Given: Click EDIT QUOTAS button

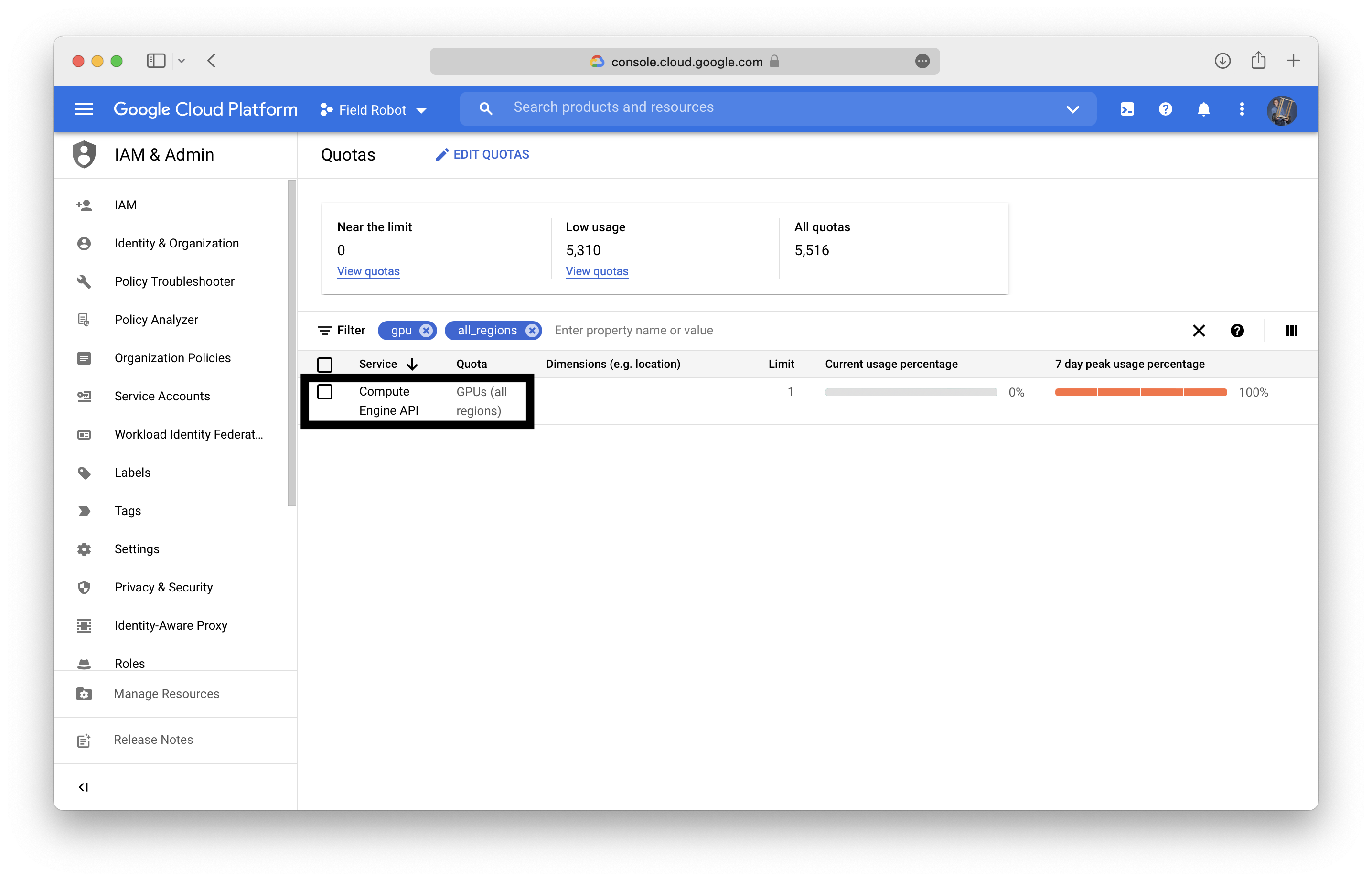Looking at the screenshot, I should [482, 154].
